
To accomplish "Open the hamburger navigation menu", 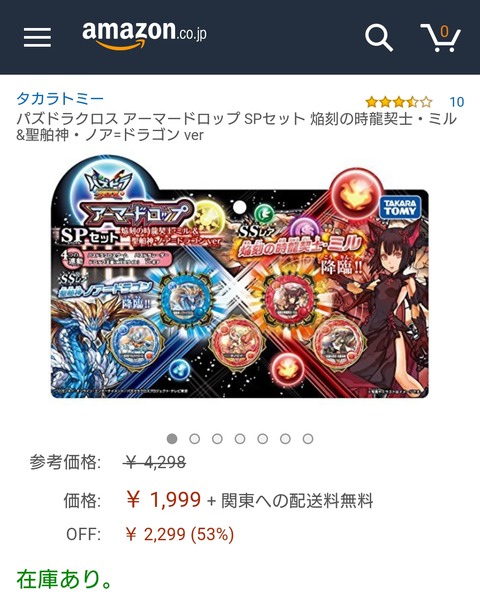I will coord(37,37).
